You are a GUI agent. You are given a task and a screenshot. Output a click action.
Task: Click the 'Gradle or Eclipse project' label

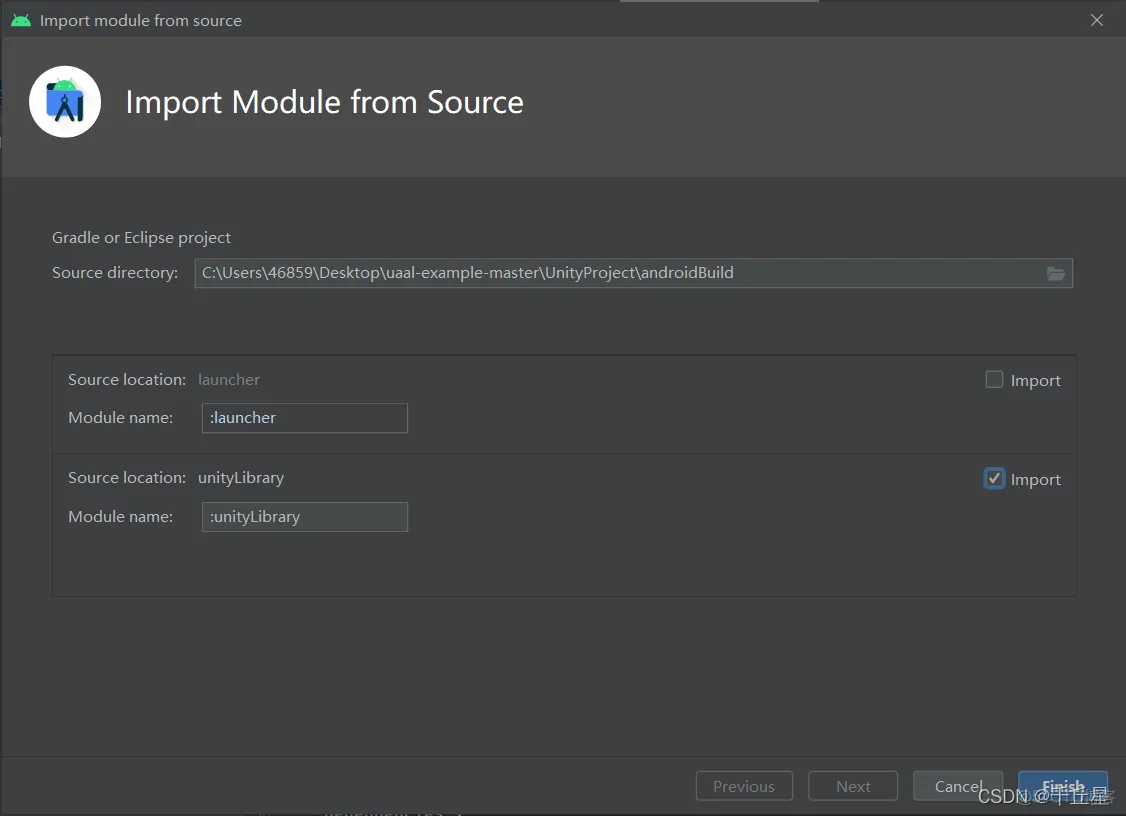point(141,238)
